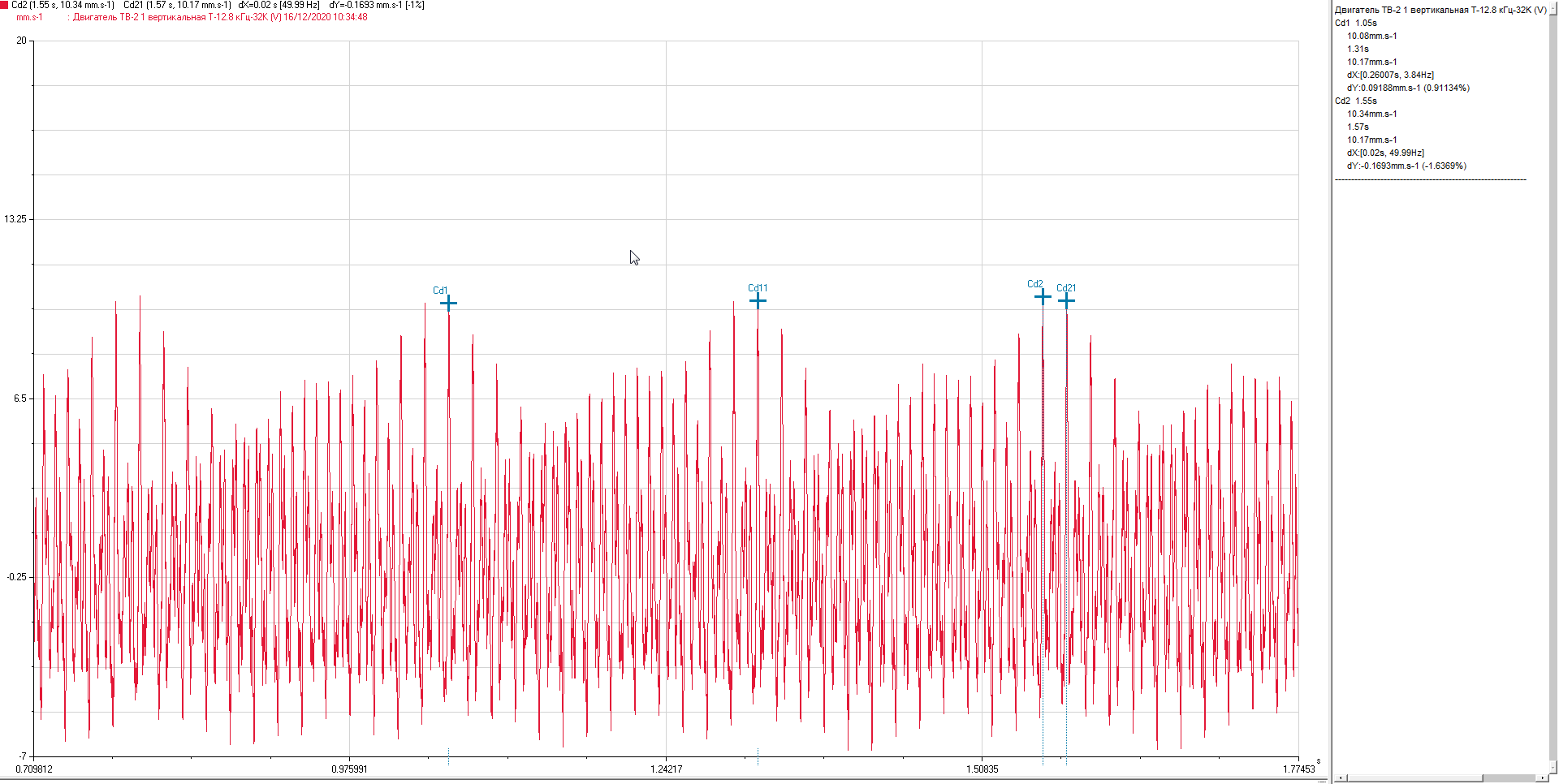Click header text 'Cd21 (1.57 s, 10.17 mm.s-1)'
Screen dimensions: 1559x784
[177, 5]
